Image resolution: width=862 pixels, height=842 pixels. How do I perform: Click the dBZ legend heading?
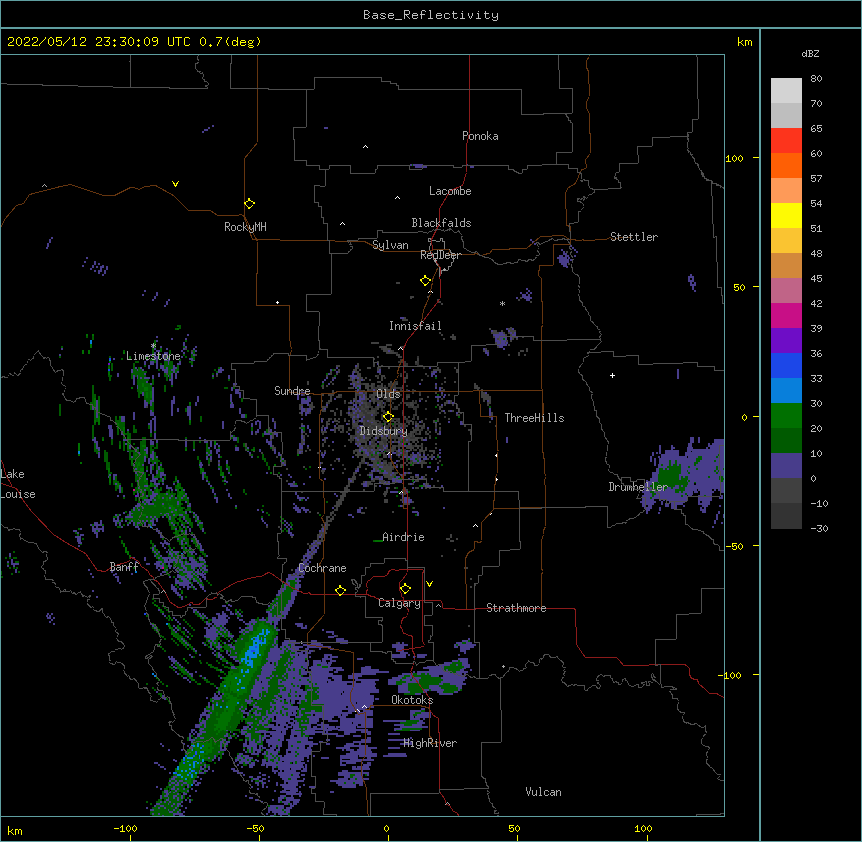click(x=810, y=53)
